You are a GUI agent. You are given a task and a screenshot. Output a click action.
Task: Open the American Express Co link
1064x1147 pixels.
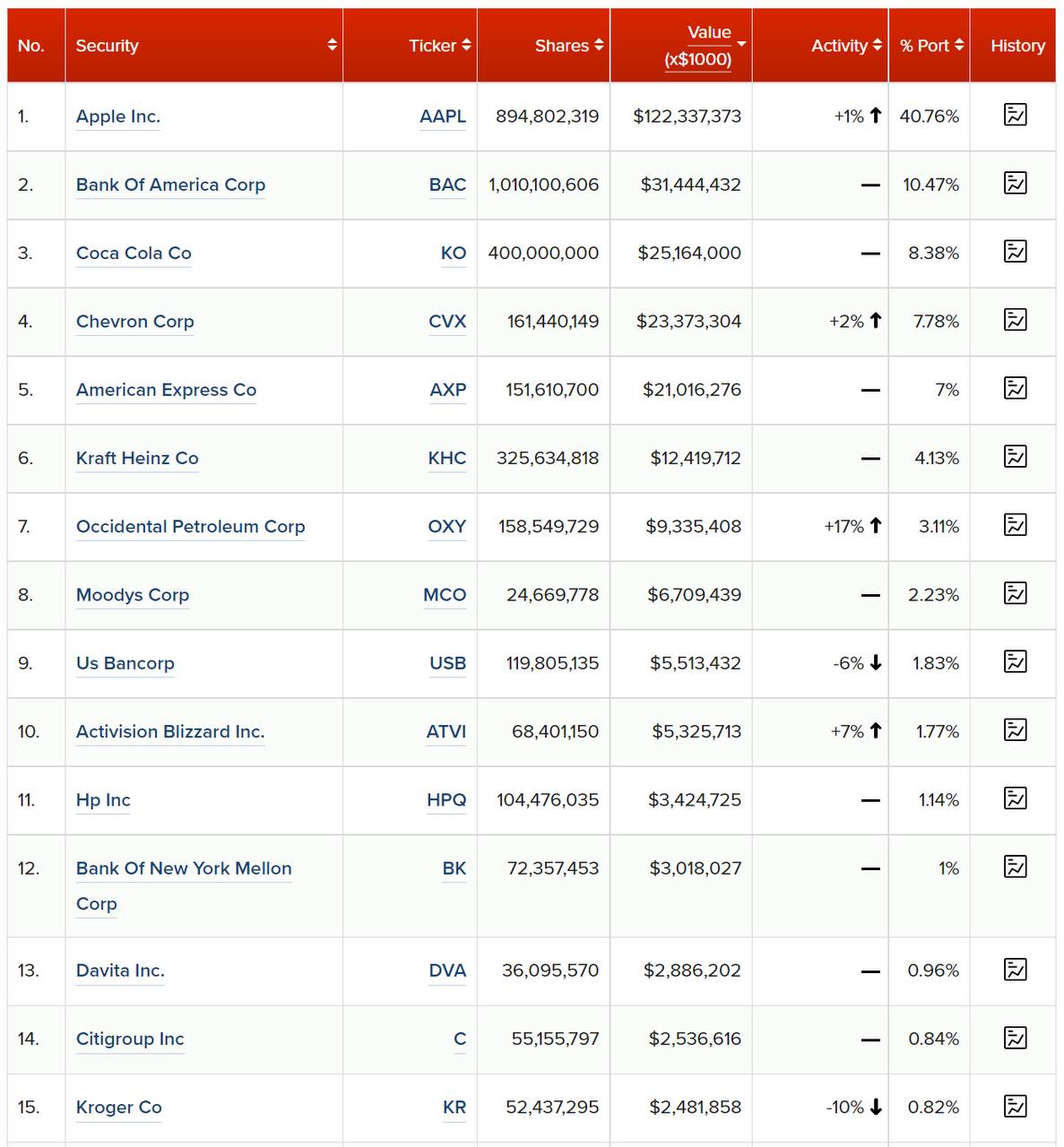[166, 390]
